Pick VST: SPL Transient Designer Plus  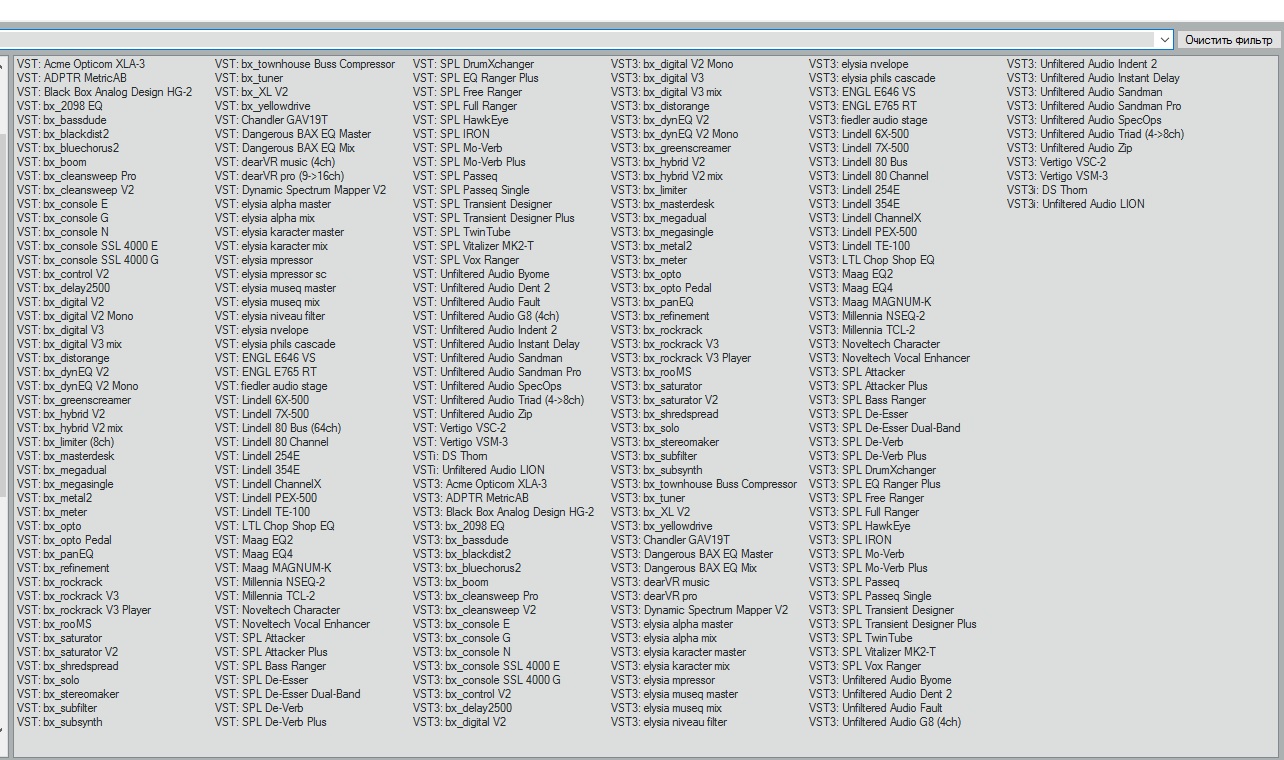click(x=494, y=218)
